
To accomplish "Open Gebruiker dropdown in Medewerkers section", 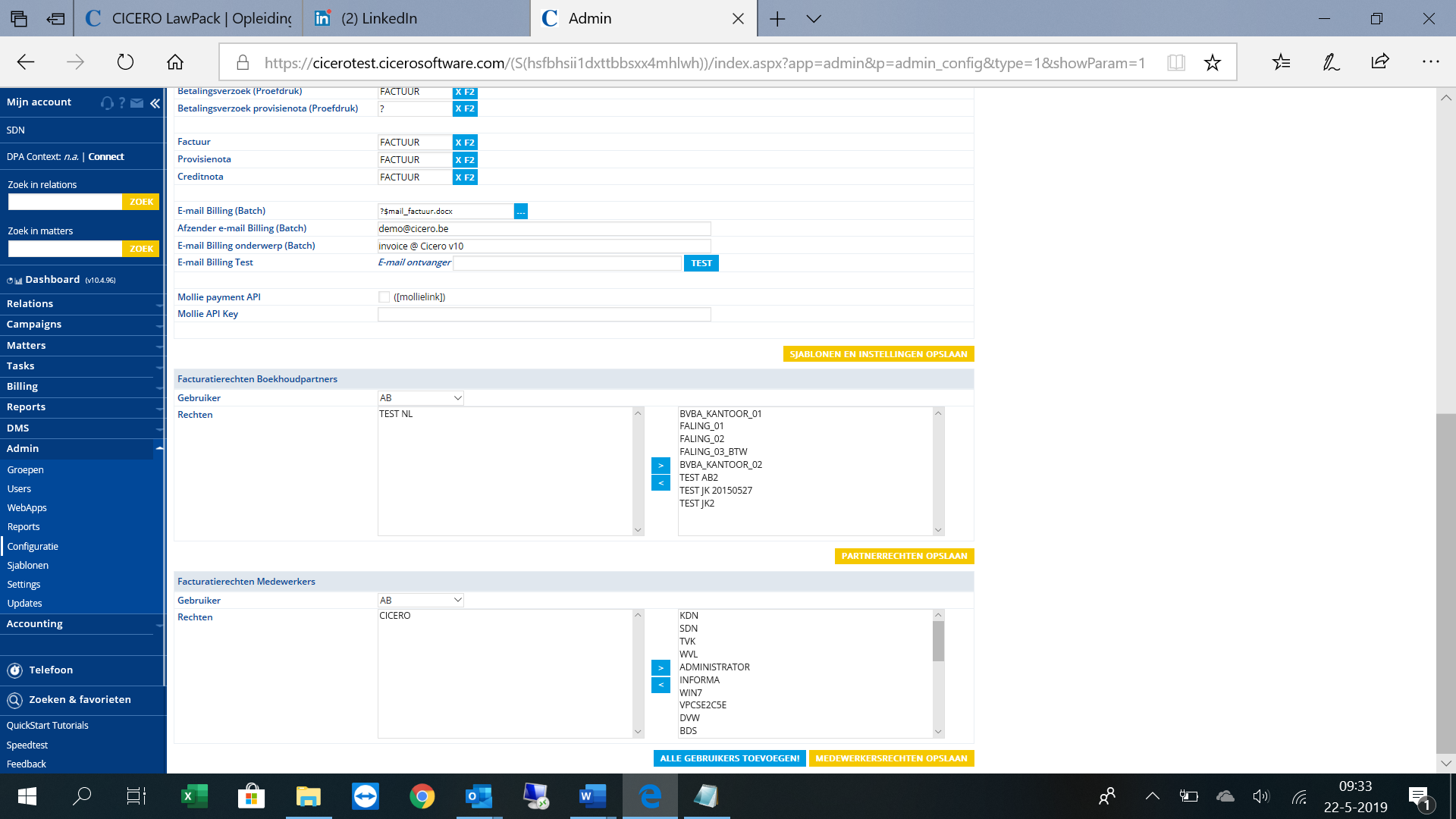I will (x=421, y=601).
